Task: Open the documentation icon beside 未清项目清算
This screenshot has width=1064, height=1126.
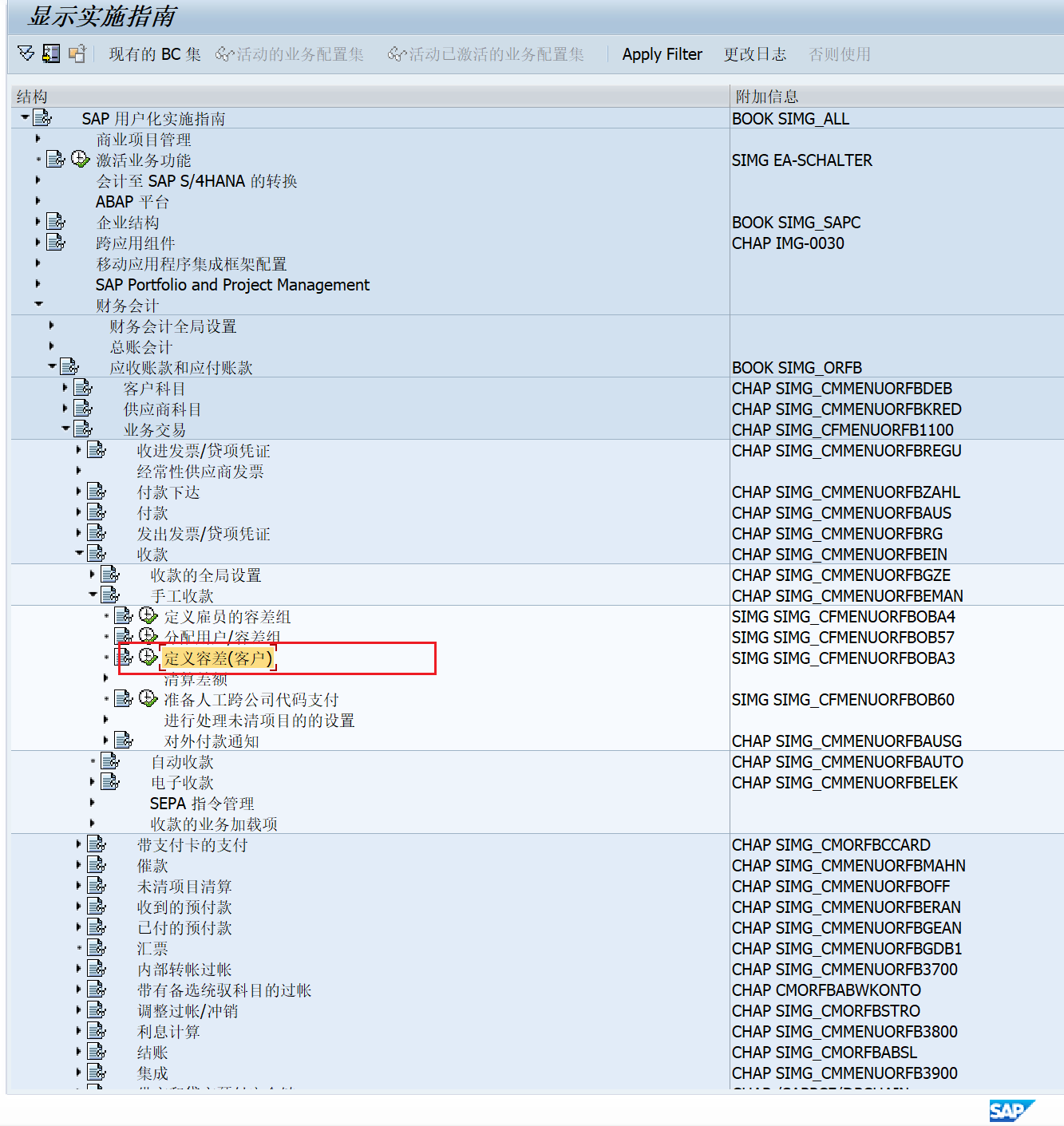Action: pyautogui.click(x=97, y=886)
